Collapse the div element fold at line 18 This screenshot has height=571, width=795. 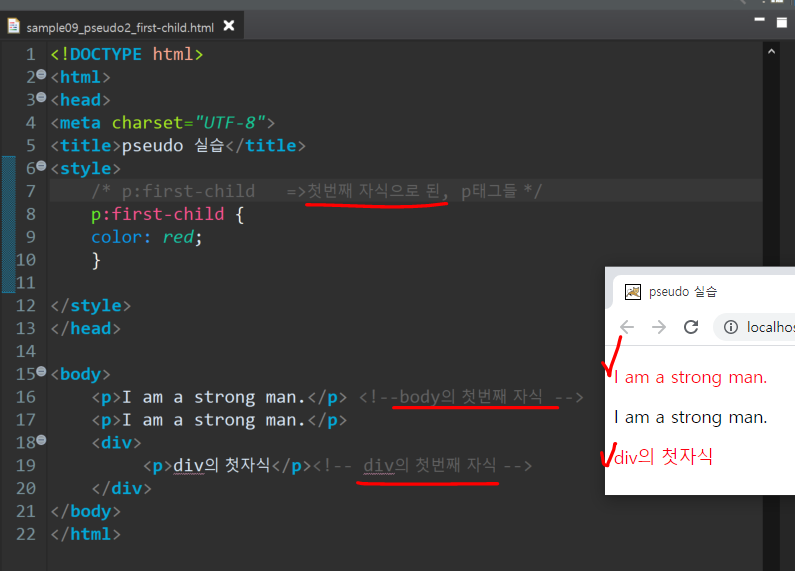pyautogui.click(x=41, y=440)
